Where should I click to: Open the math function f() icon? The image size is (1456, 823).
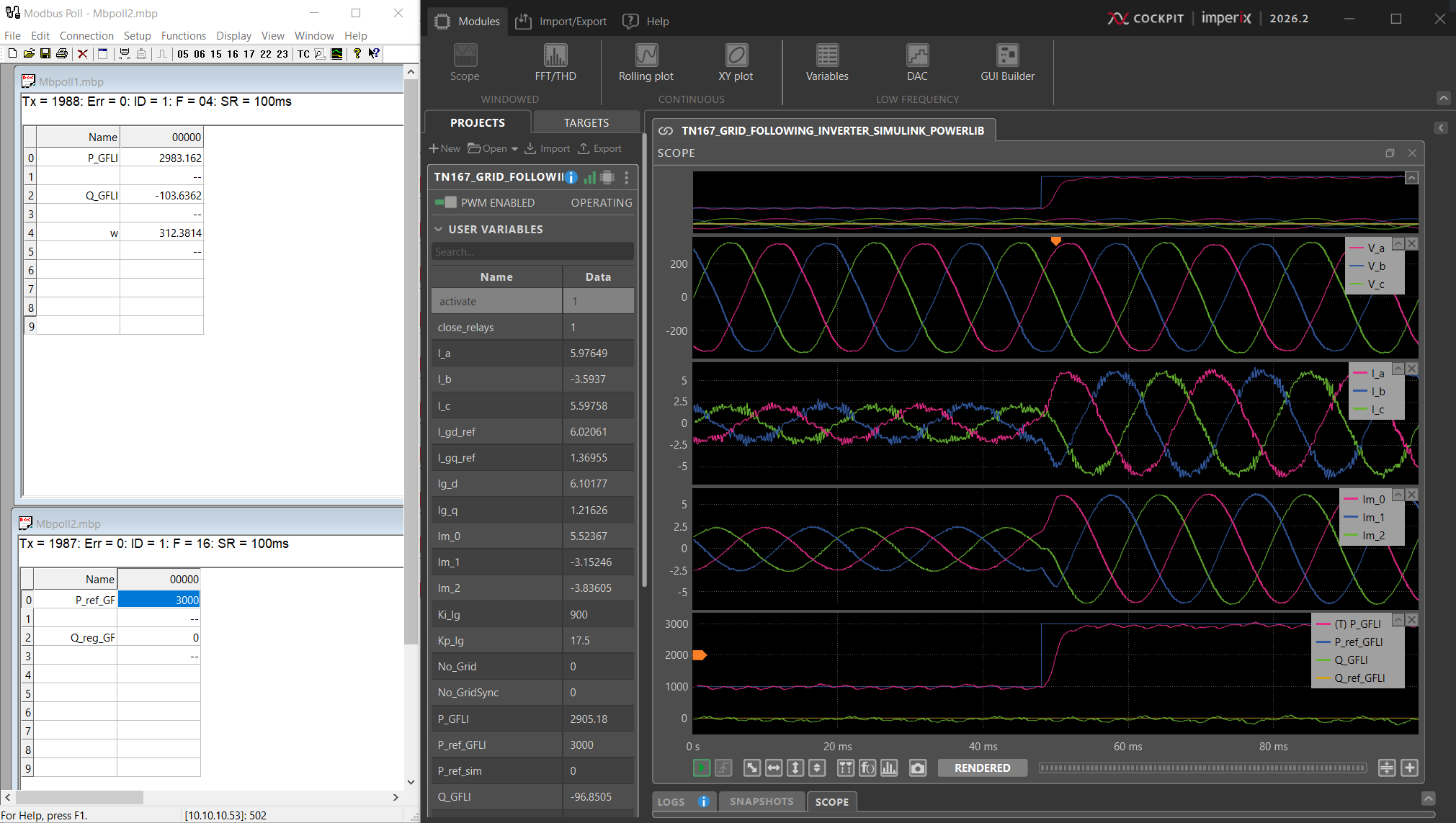(867, 768)
